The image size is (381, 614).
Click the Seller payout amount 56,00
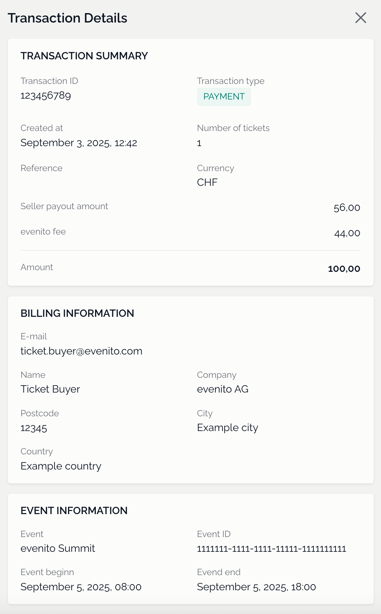pos(347,208)
